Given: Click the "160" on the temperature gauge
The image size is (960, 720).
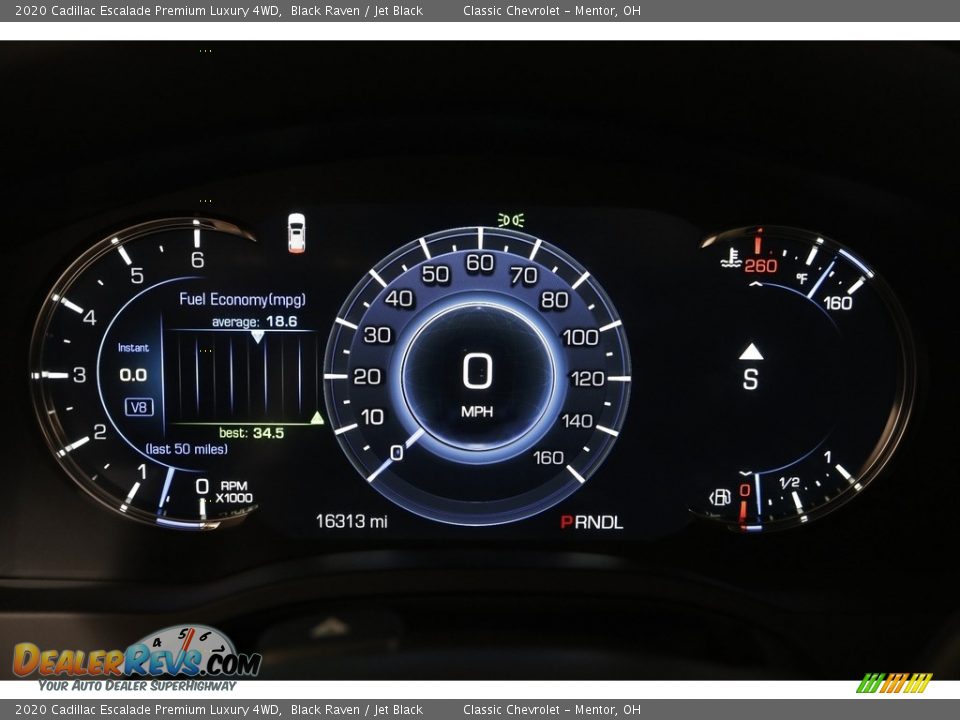Looking at the screenshot, I should coord(838,303).
